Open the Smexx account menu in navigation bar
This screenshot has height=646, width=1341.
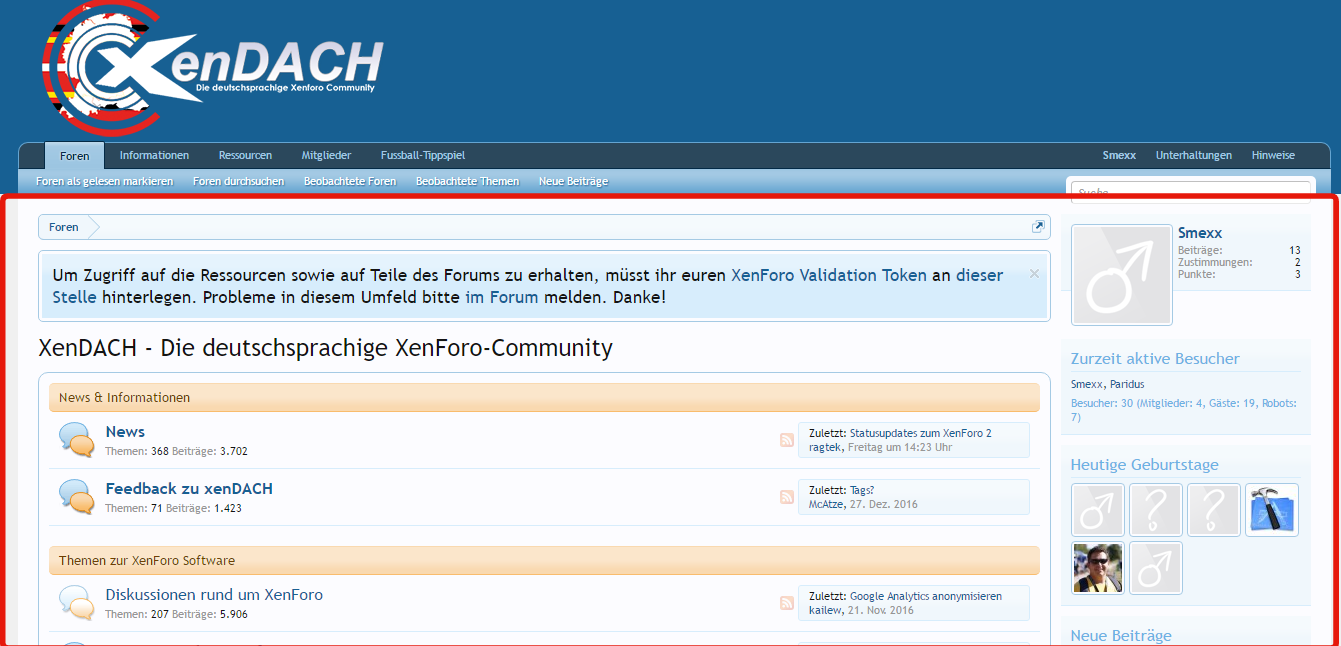pos(1119,155)
